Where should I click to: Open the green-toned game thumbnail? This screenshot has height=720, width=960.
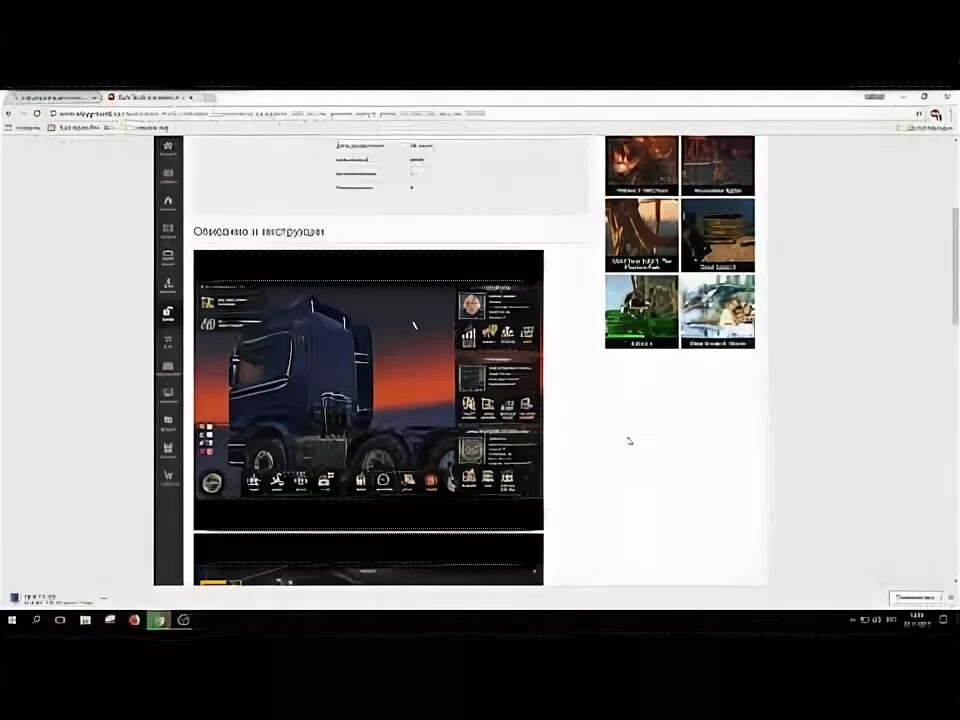[642, 312]
